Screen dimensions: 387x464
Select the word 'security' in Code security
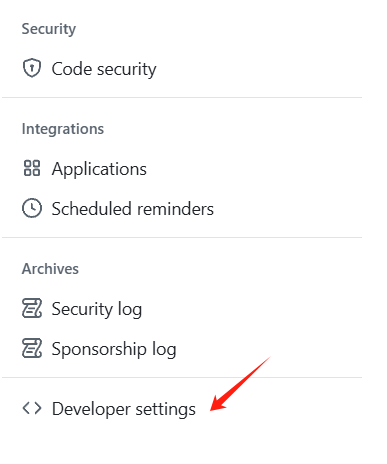126,70
